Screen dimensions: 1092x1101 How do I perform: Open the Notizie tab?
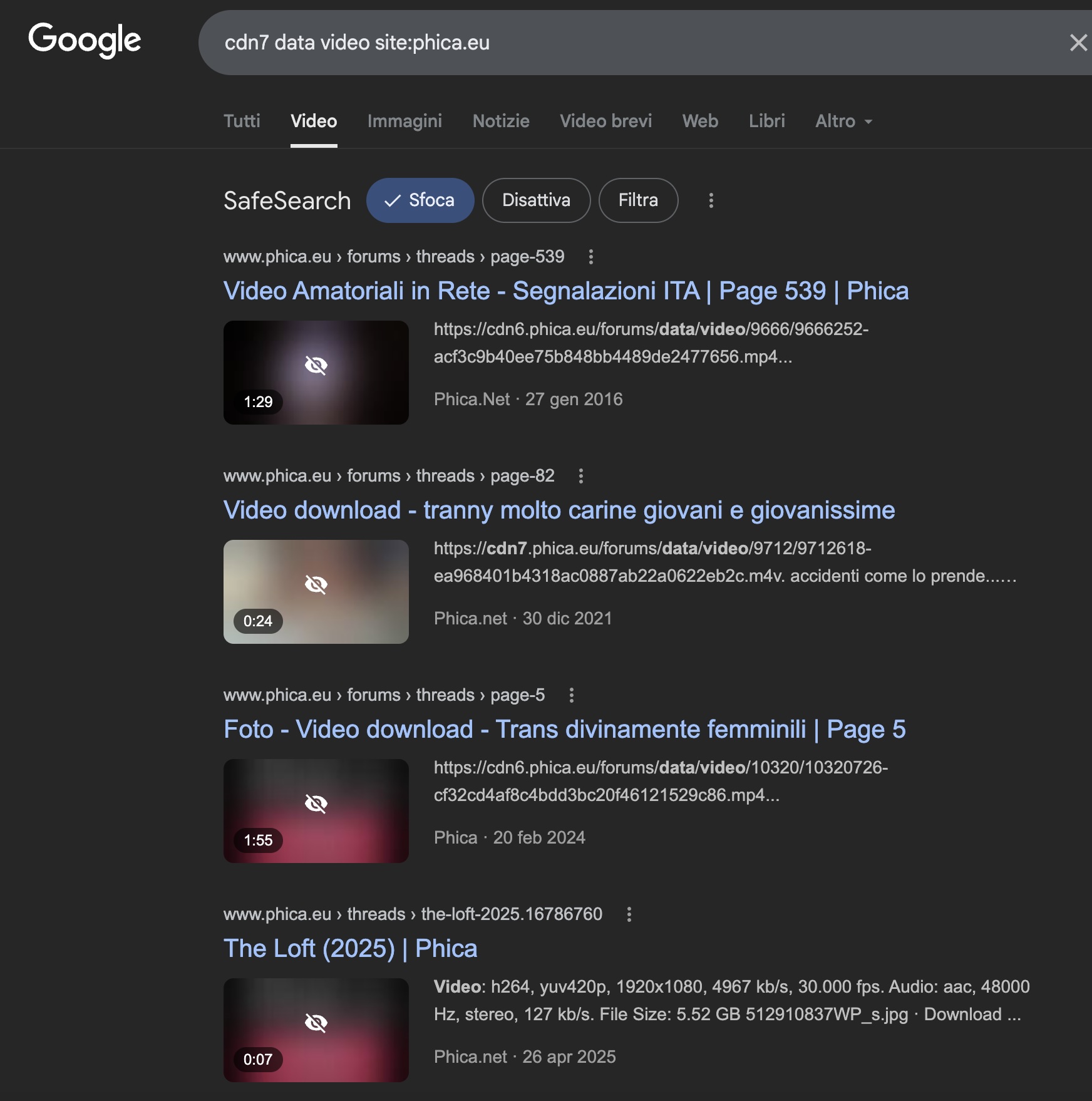tap(501, 121)
